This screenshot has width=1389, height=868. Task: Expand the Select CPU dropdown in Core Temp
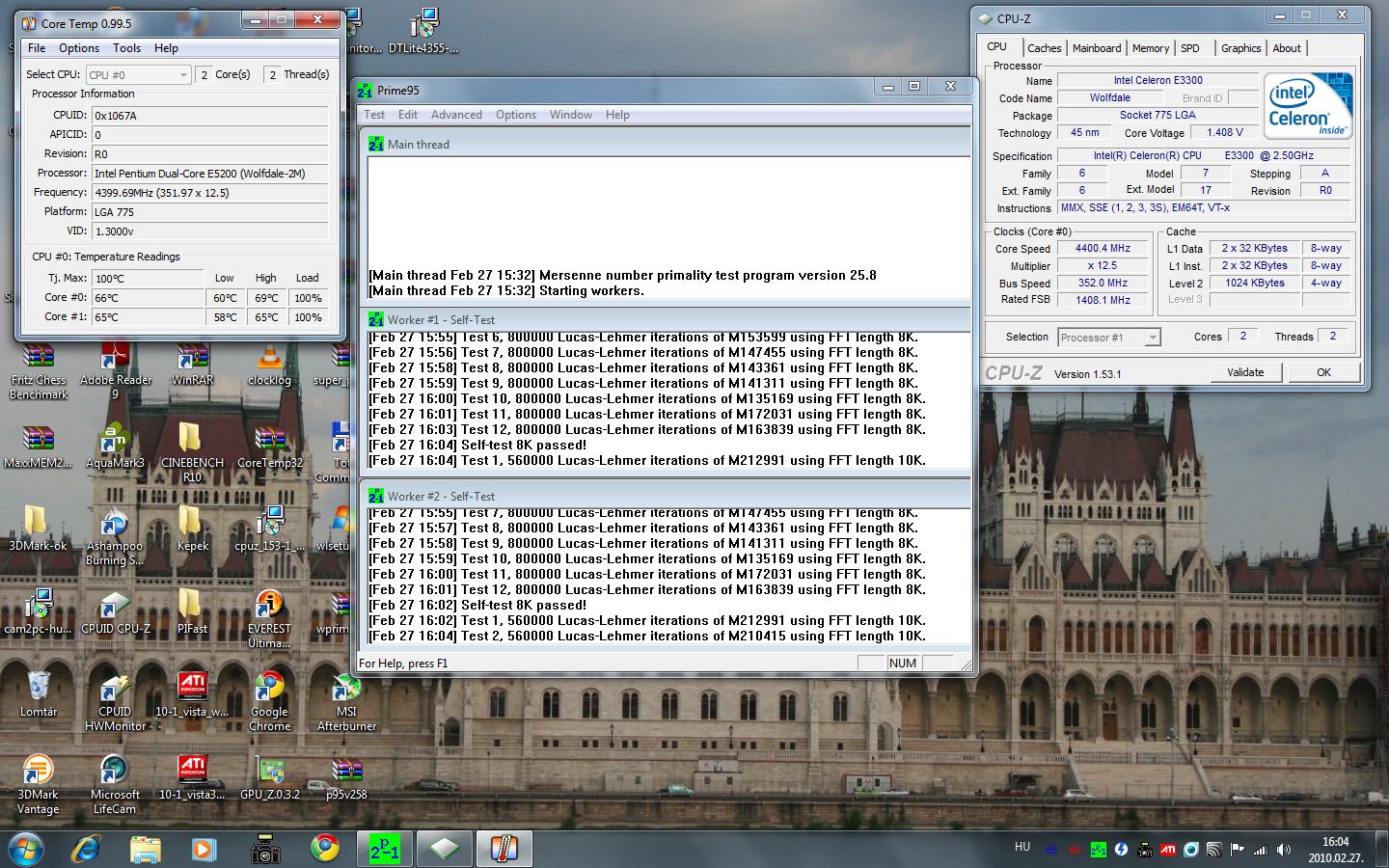pos(138,74)
